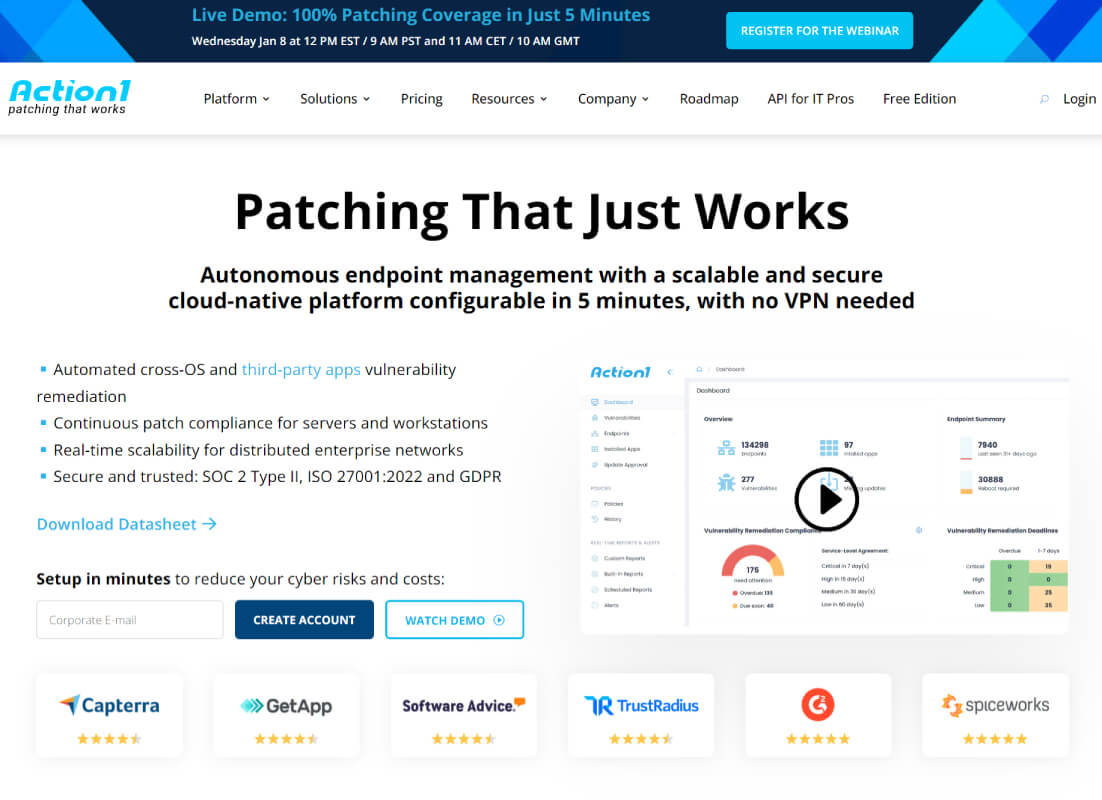Click the Live Demo banner headline
The image size is (1102, 800).
[420, 15]
